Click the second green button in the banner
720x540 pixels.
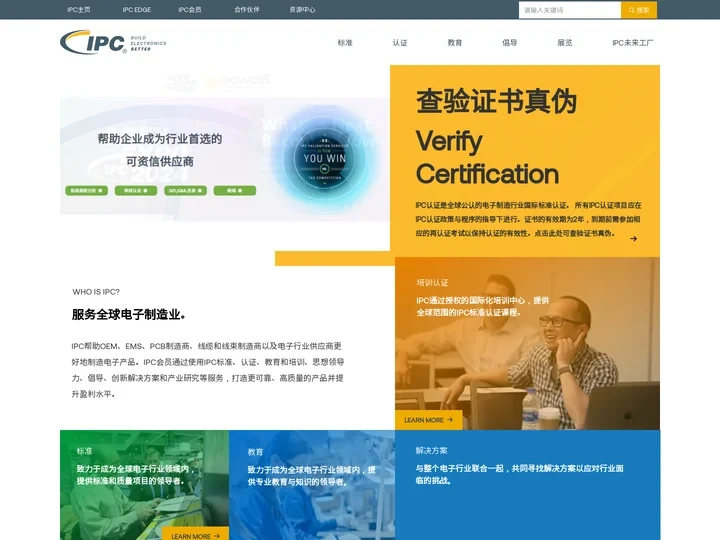(136, 191)
